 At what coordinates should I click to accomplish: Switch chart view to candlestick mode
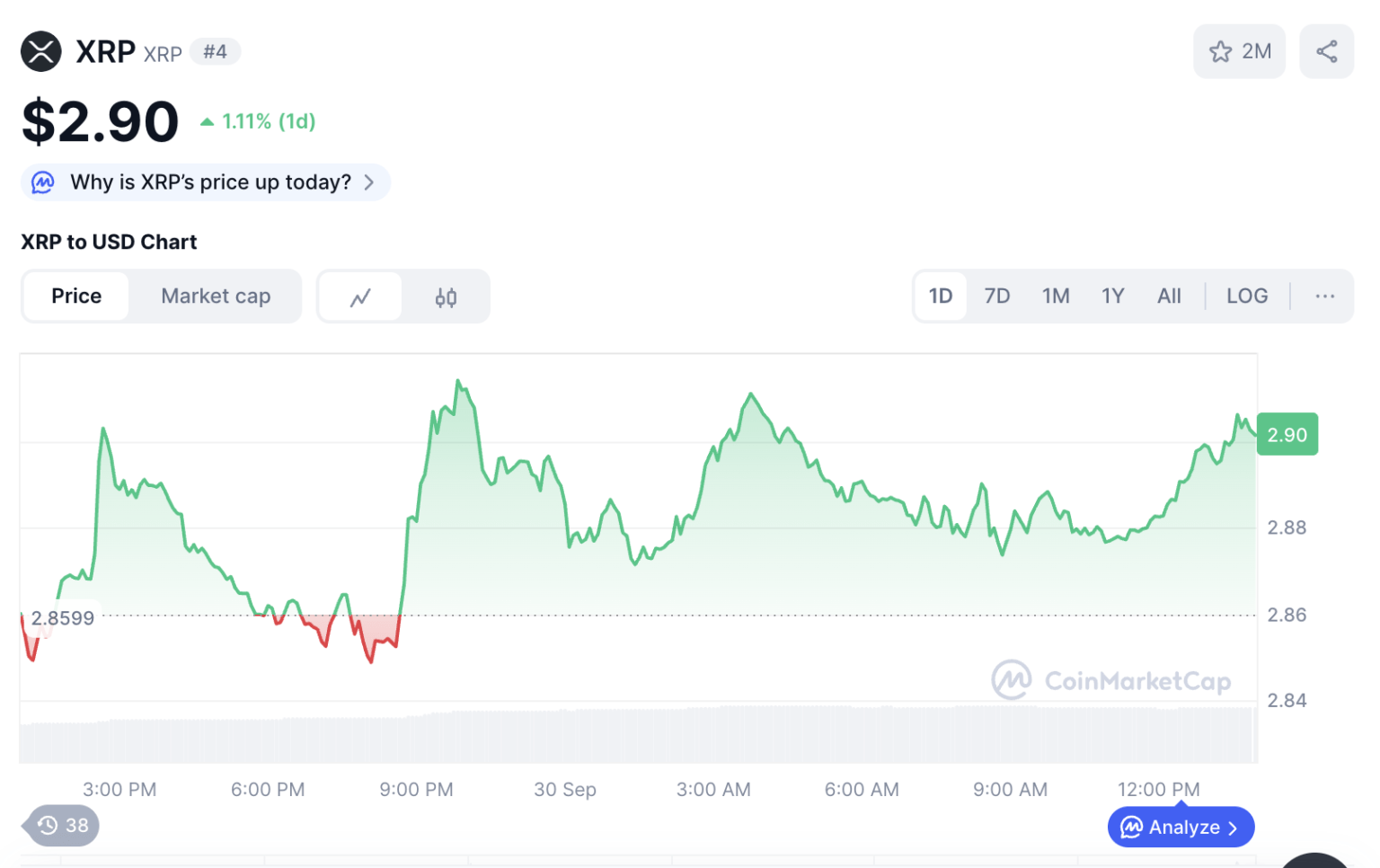tap(445, 296)
